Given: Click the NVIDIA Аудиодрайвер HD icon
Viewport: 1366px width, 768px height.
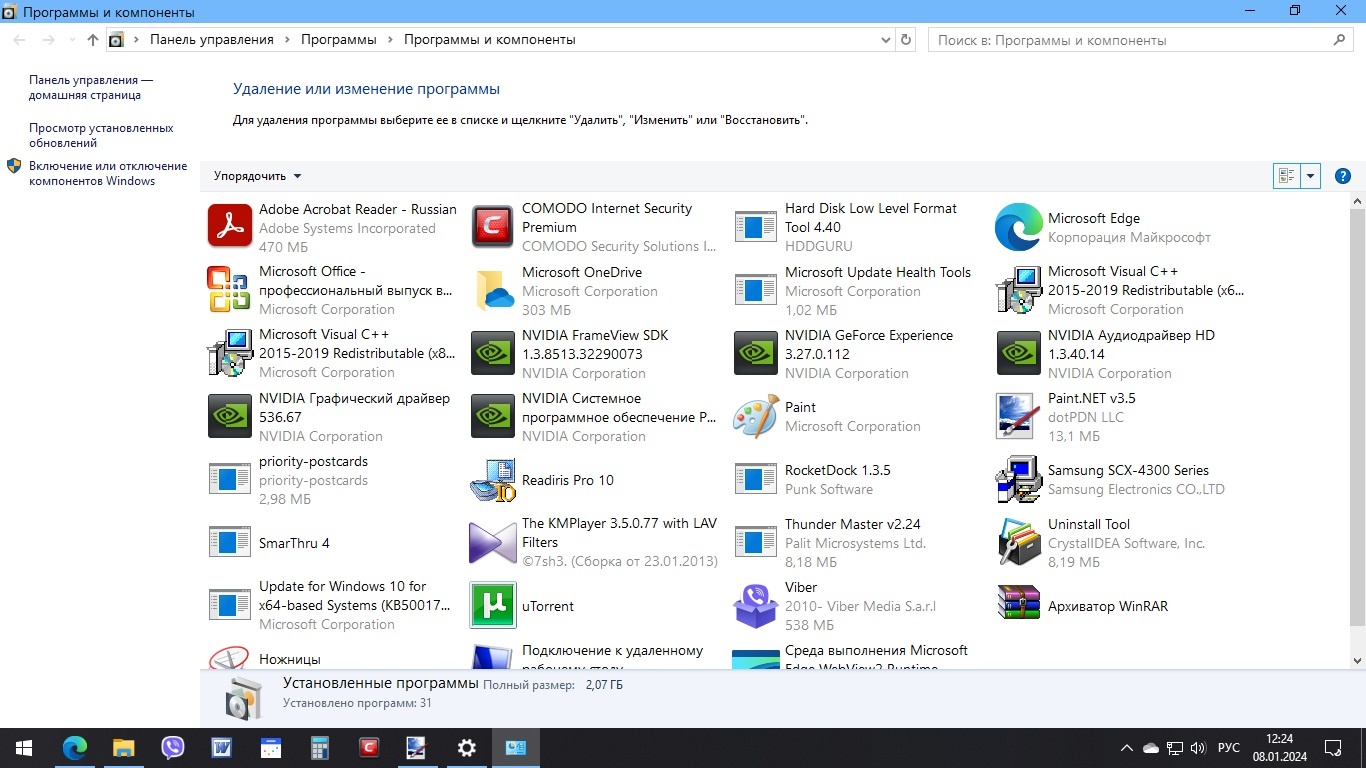Looking at the screenshot, I should pos(1019,353).
